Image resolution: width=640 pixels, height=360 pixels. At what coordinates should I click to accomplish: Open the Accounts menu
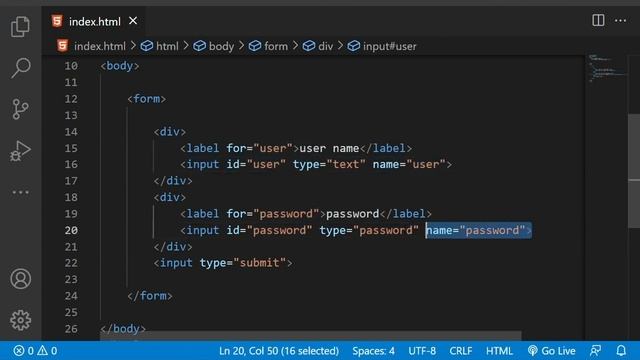tap(20, 279)
